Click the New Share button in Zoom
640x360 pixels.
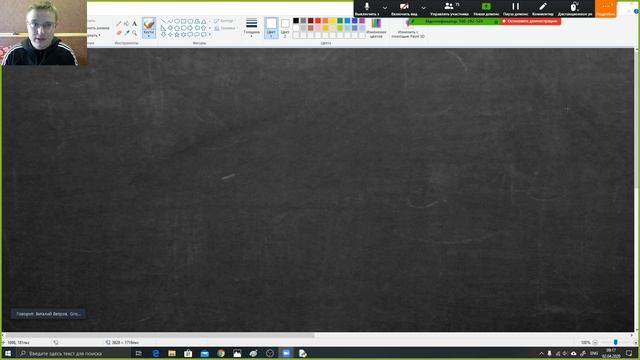(x=486, y=8)
